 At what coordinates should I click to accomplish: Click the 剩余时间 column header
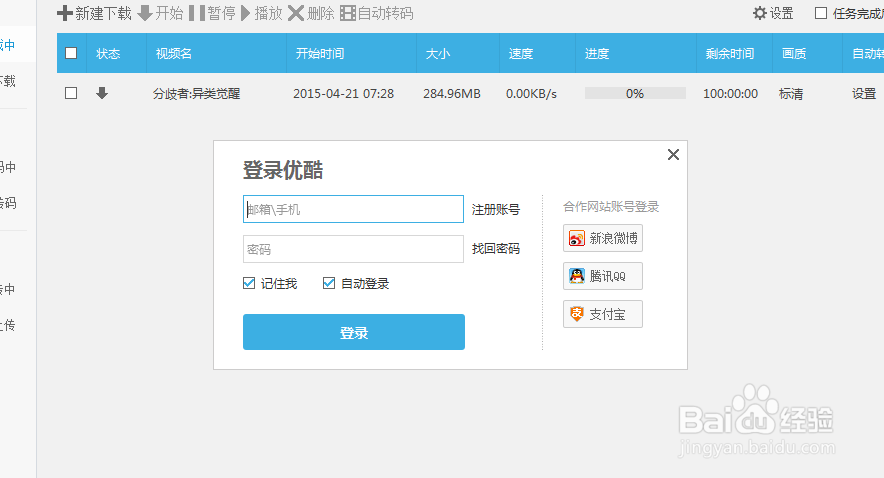point(730,54)
